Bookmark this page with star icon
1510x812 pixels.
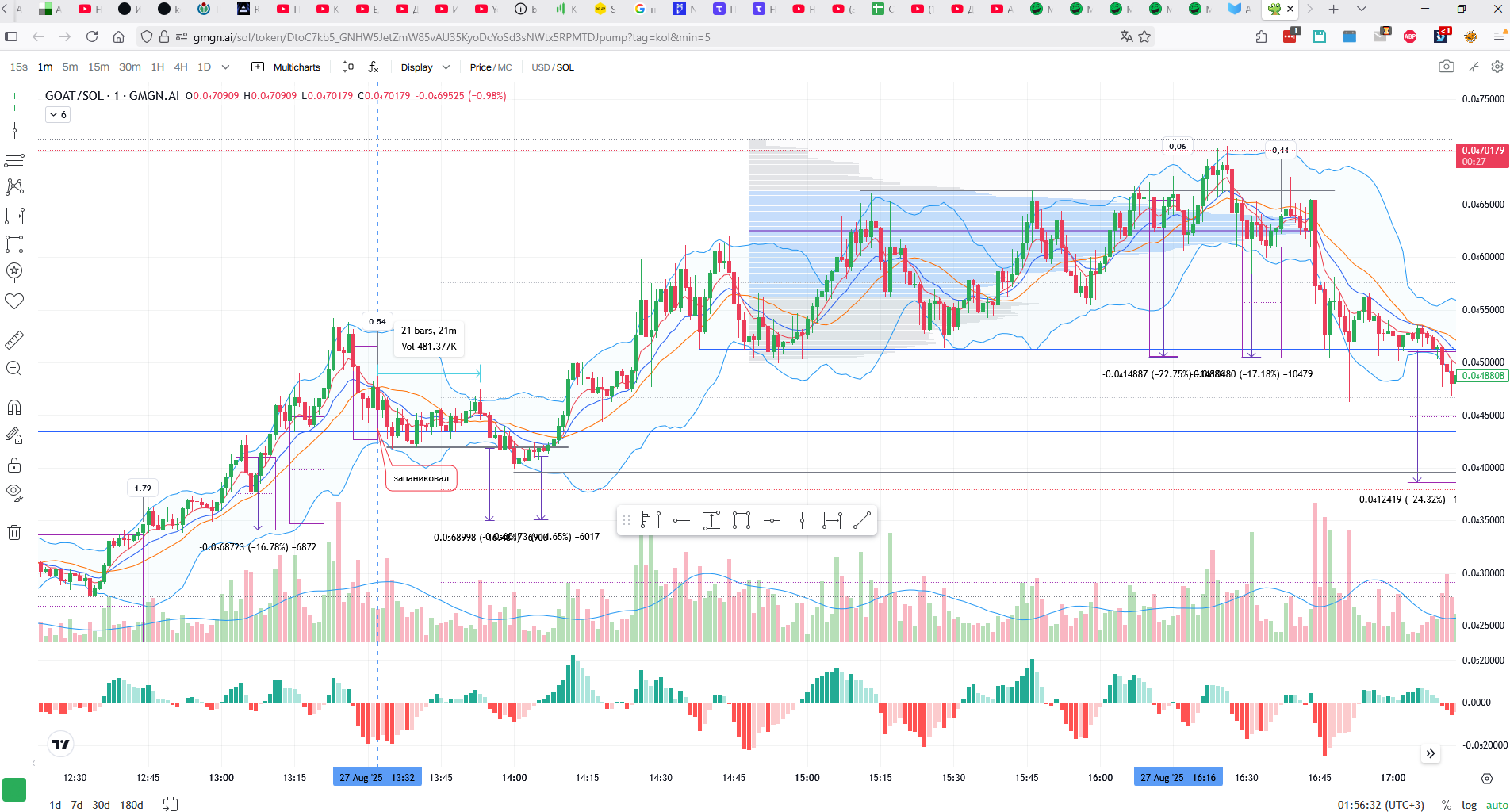[x=1144, y=36]
